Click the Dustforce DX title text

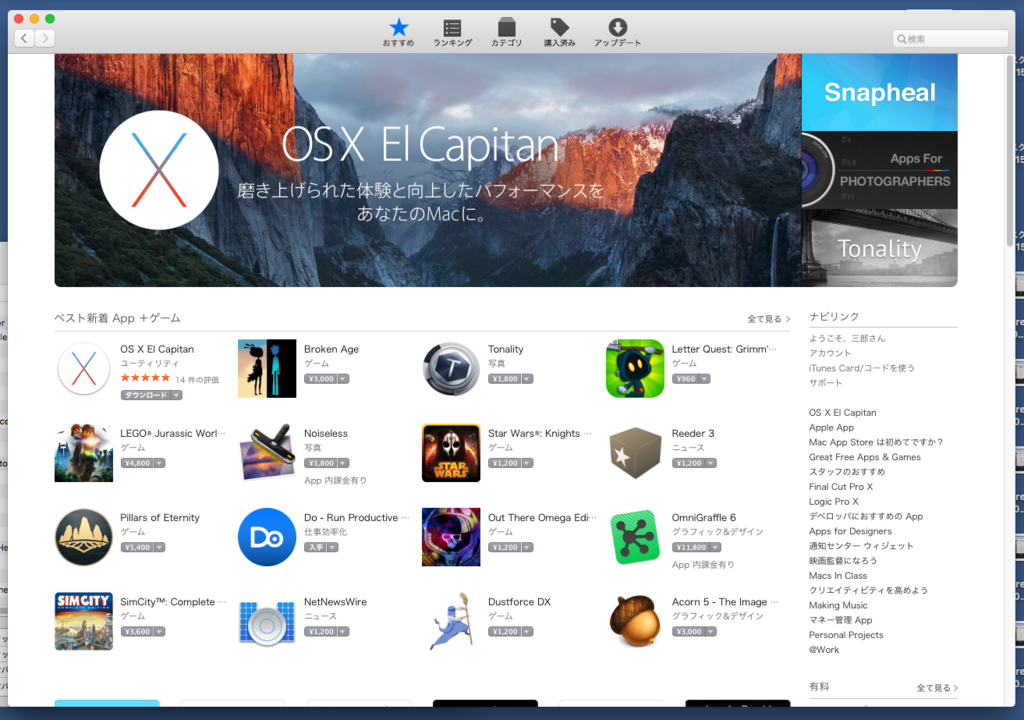tap(519, 602)
